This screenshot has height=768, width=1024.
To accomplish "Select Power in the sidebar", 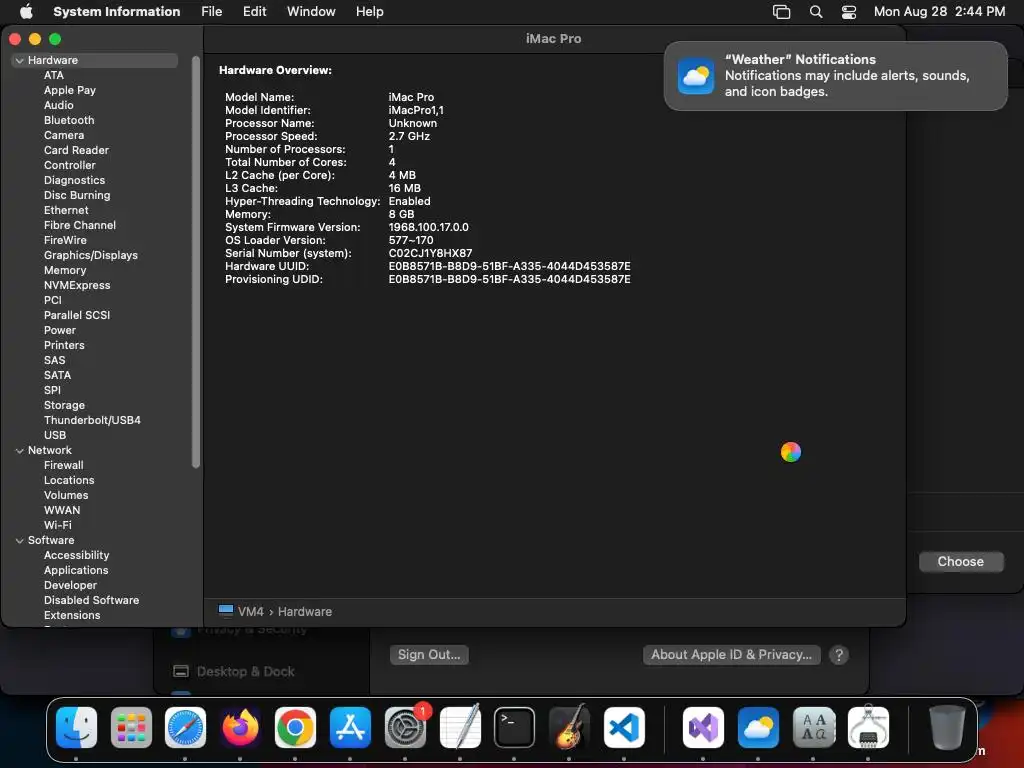I will pyautogui.click(x=60, y=330).
